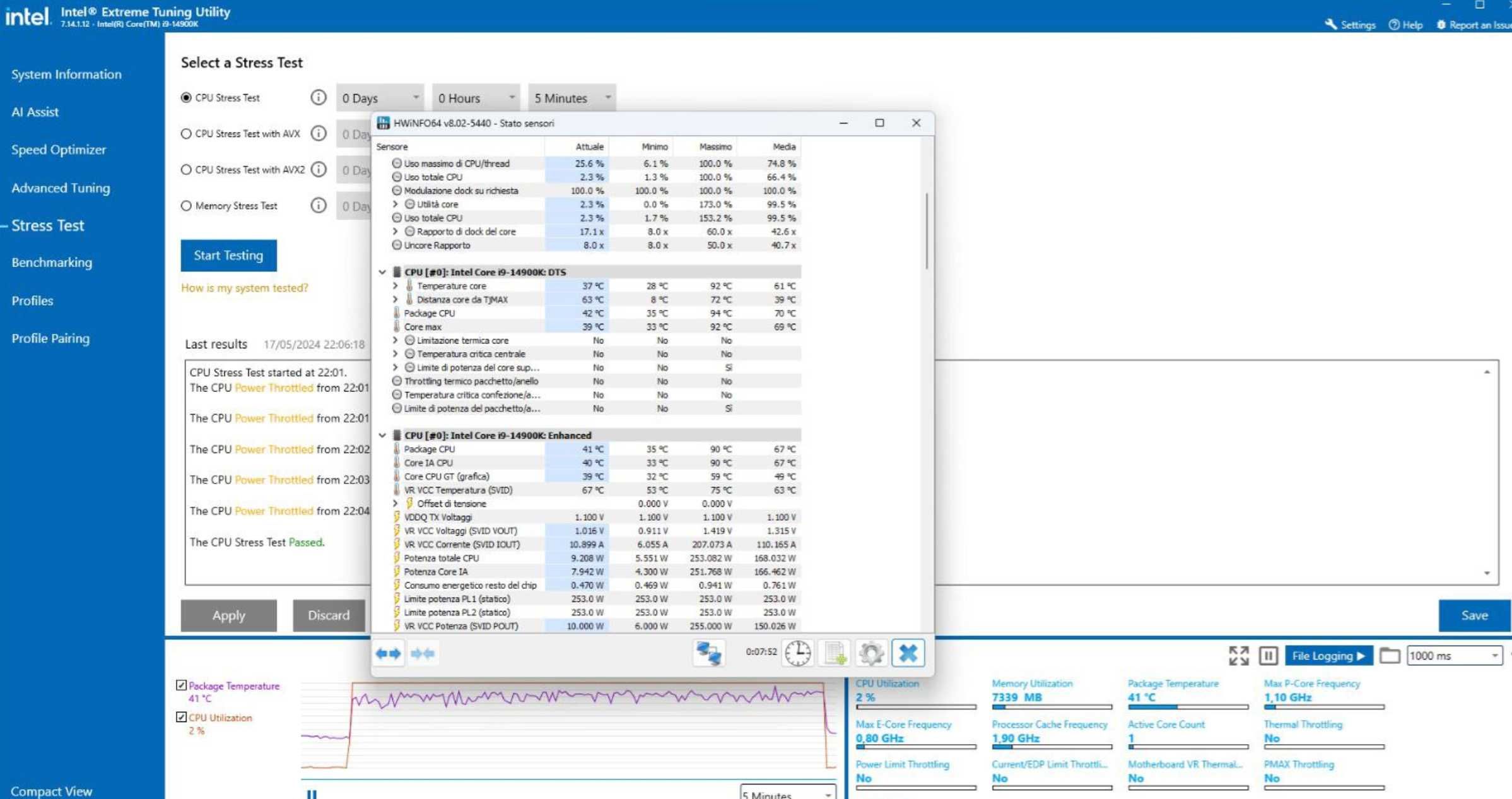Click info icon beside CPU Stress Test

(319, 97)
